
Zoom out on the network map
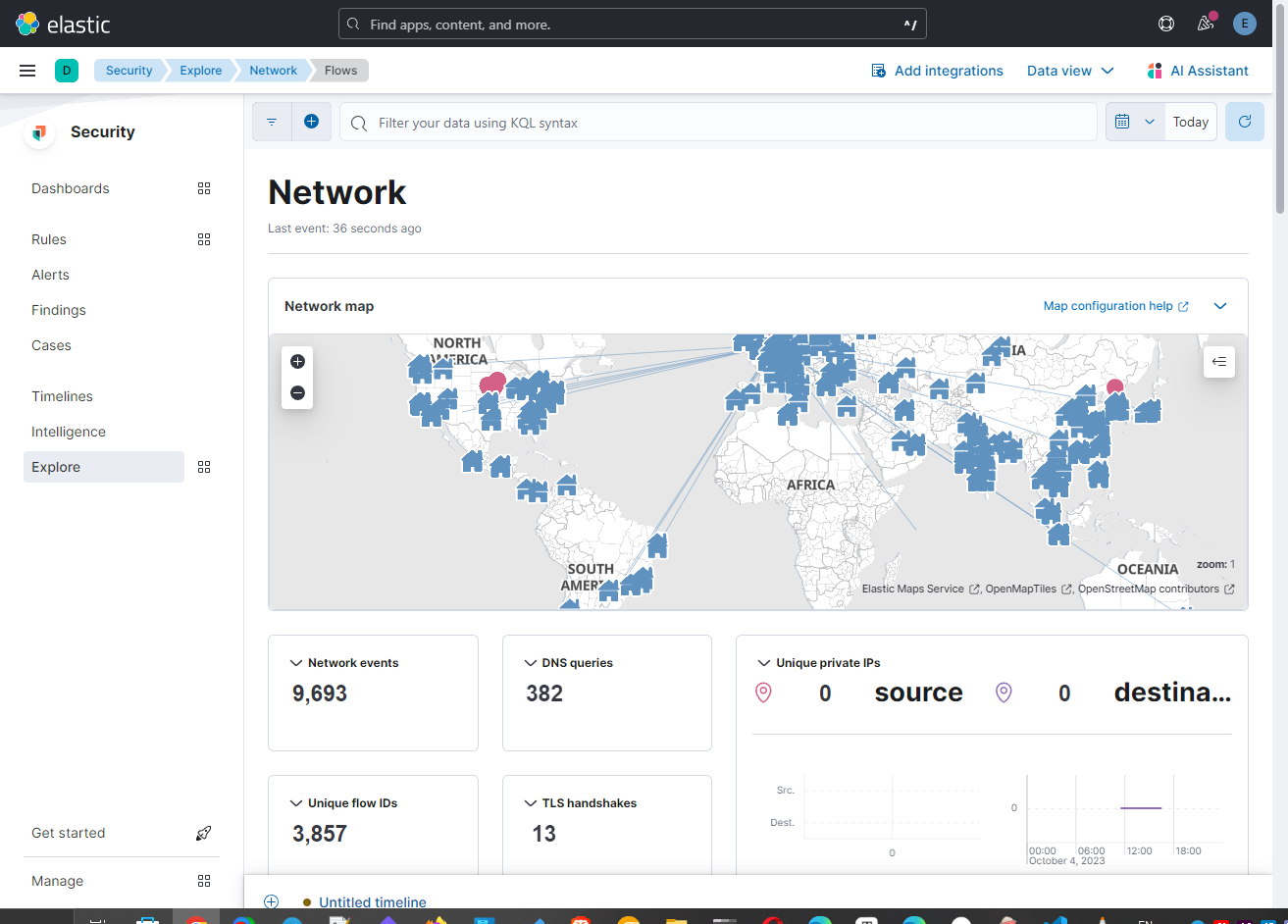tap(297, 392)
